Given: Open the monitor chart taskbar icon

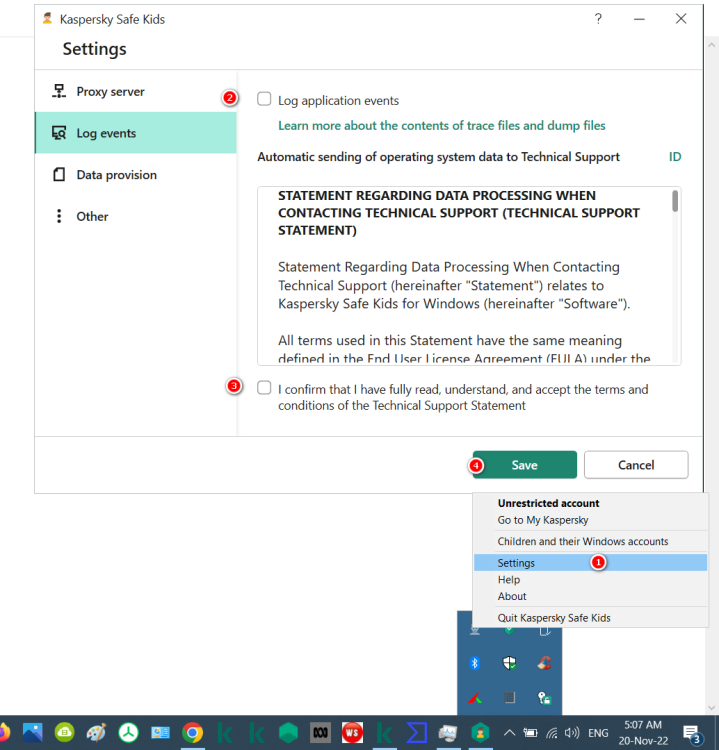Looking at the screenshot, I should click(448, 732).
